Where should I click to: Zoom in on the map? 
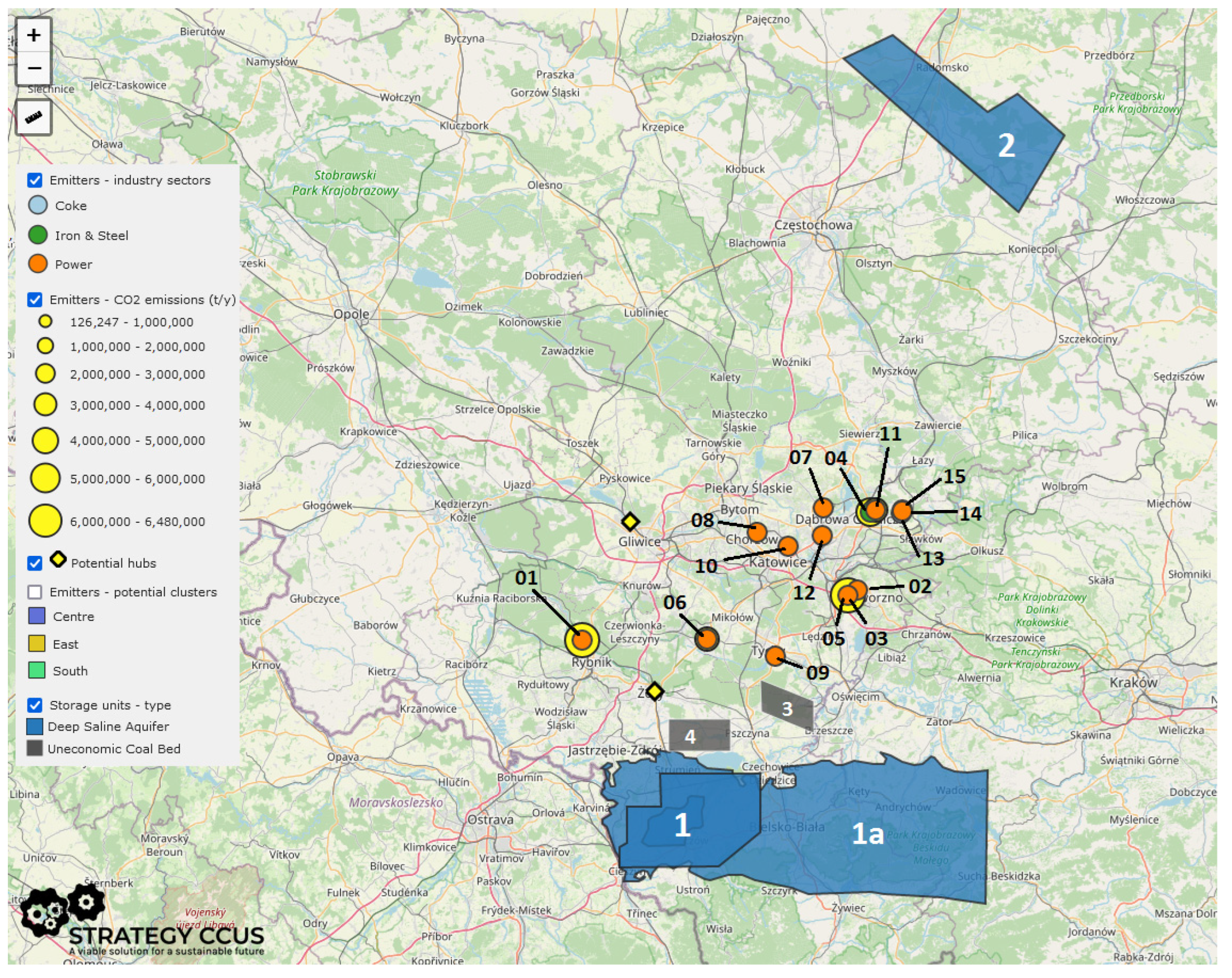(34, 35)
